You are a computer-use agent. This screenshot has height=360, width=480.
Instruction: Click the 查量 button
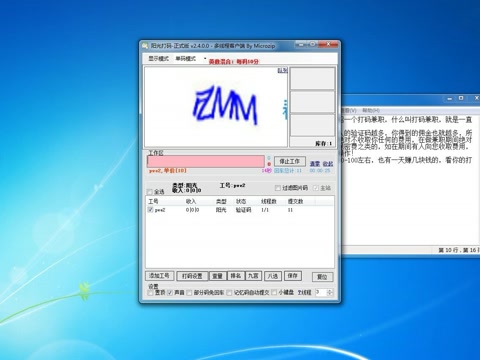point(217,276)
